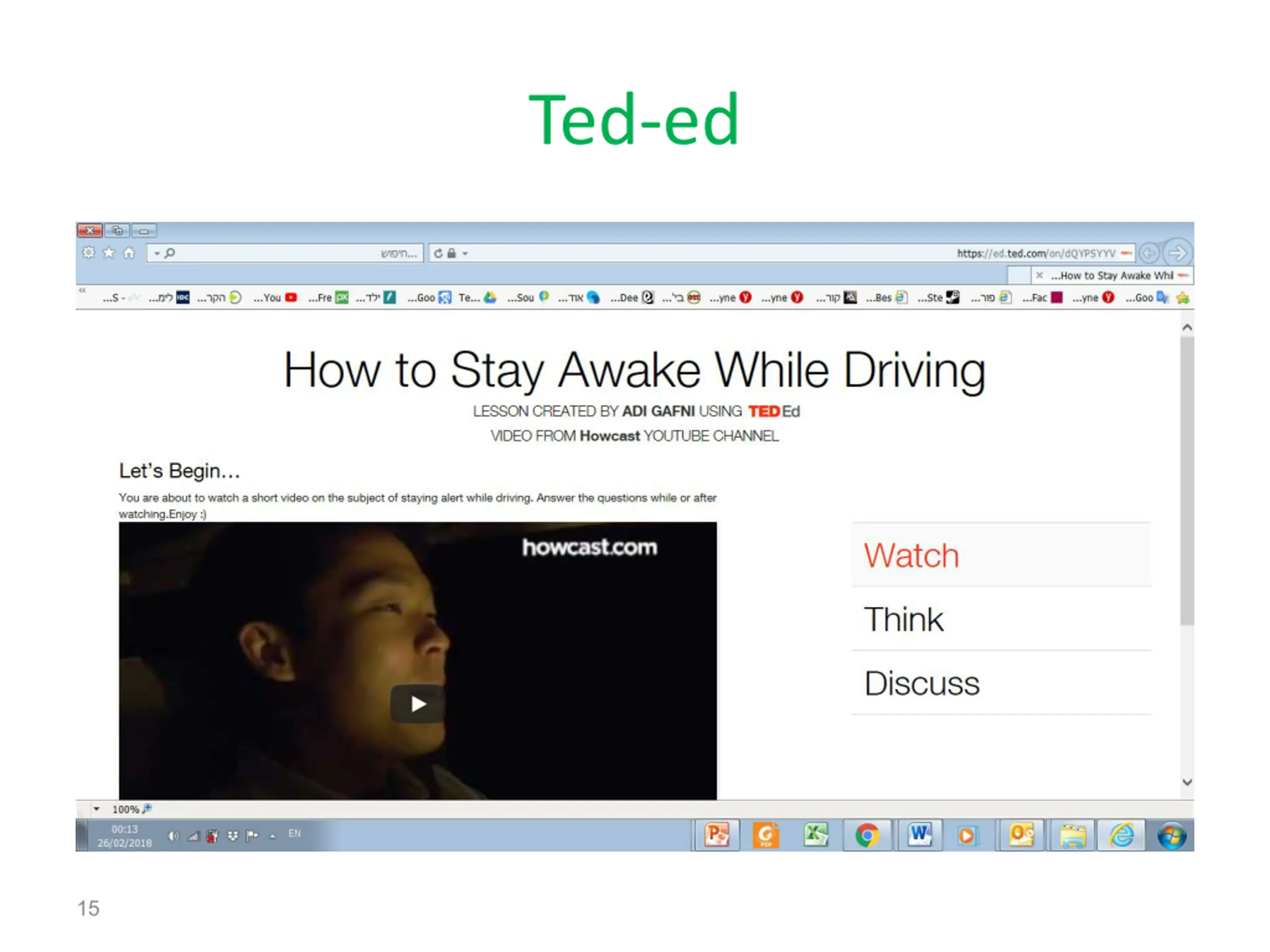Show hidden system tray icons

pyautogui.click(x=273, y=836)
